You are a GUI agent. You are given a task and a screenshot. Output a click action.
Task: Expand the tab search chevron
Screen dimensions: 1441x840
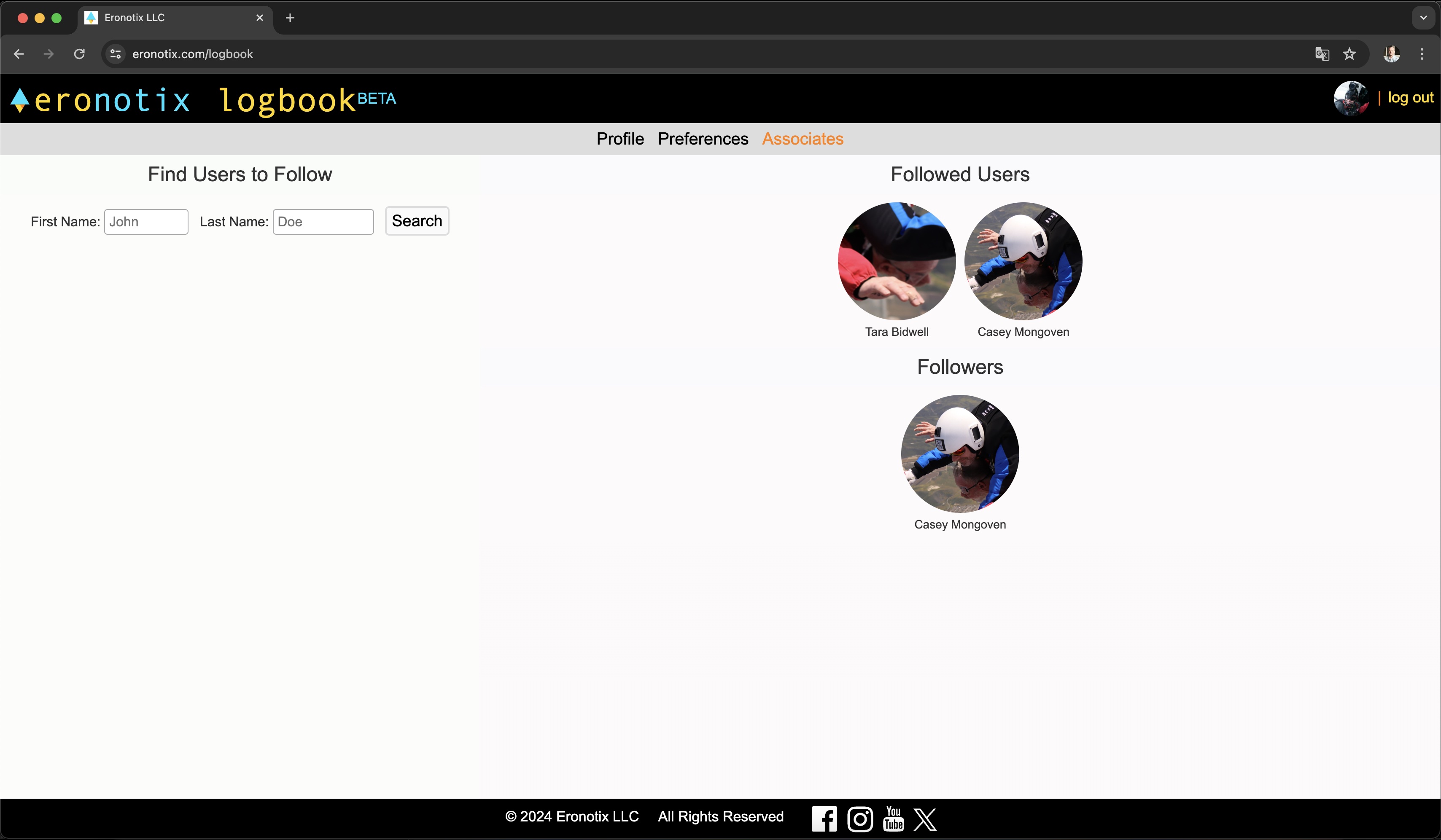point(1423,18)
